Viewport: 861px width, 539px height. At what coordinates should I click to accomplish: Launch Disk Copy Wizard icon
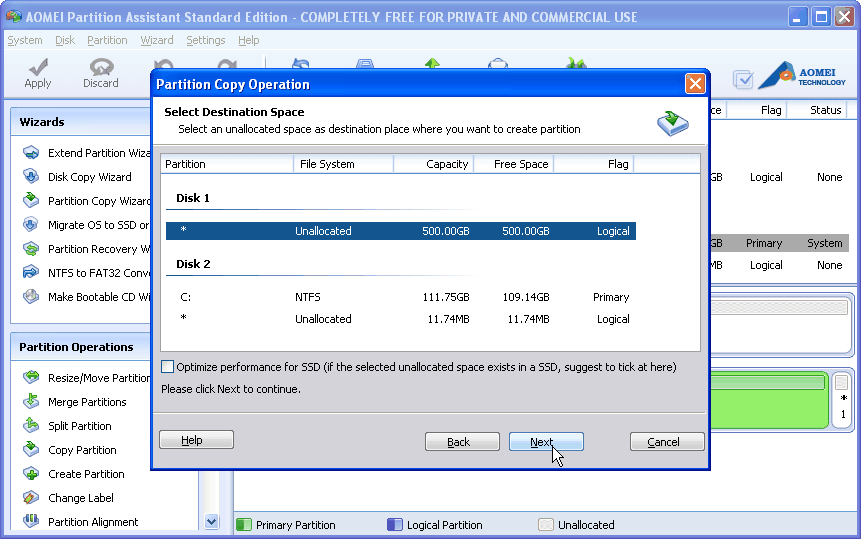click(31, 177)
